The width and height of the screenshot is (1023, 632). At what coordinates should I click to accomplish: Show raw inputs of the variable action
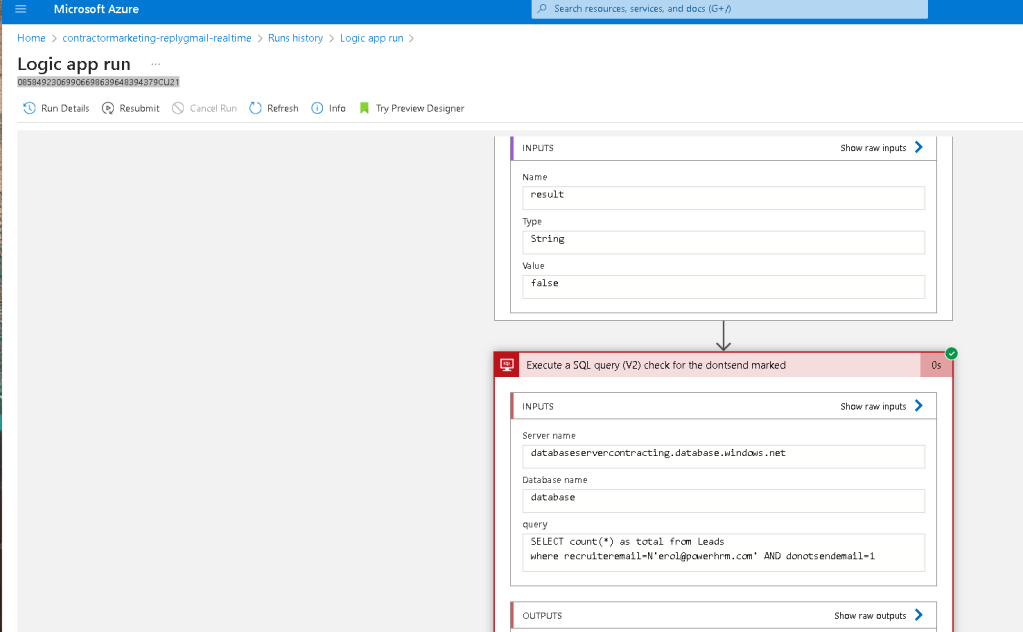[x=873, y=148]
